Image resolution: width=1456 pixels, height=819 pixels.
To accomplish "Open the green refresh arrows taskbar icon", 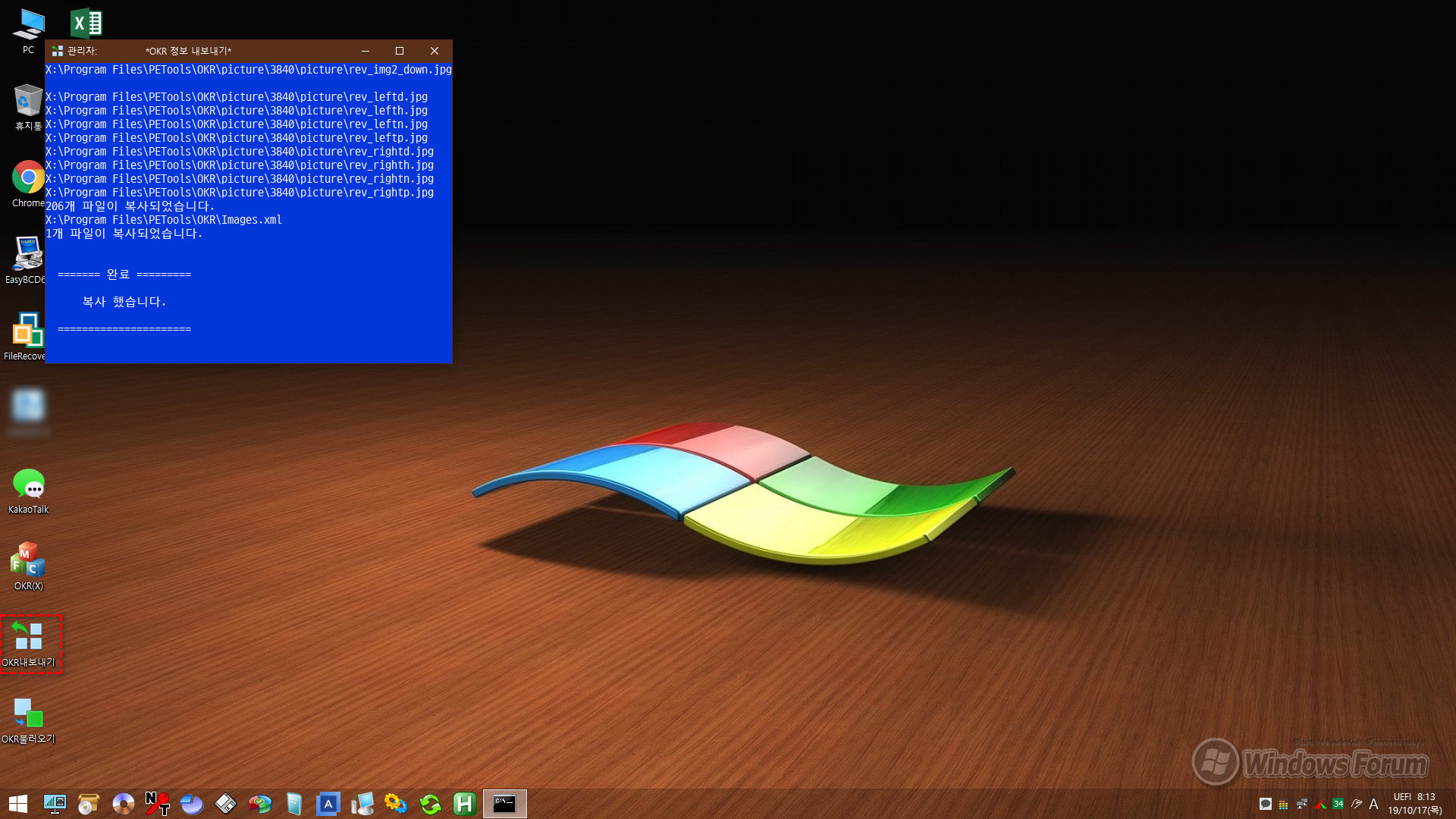I will [430, 804].
